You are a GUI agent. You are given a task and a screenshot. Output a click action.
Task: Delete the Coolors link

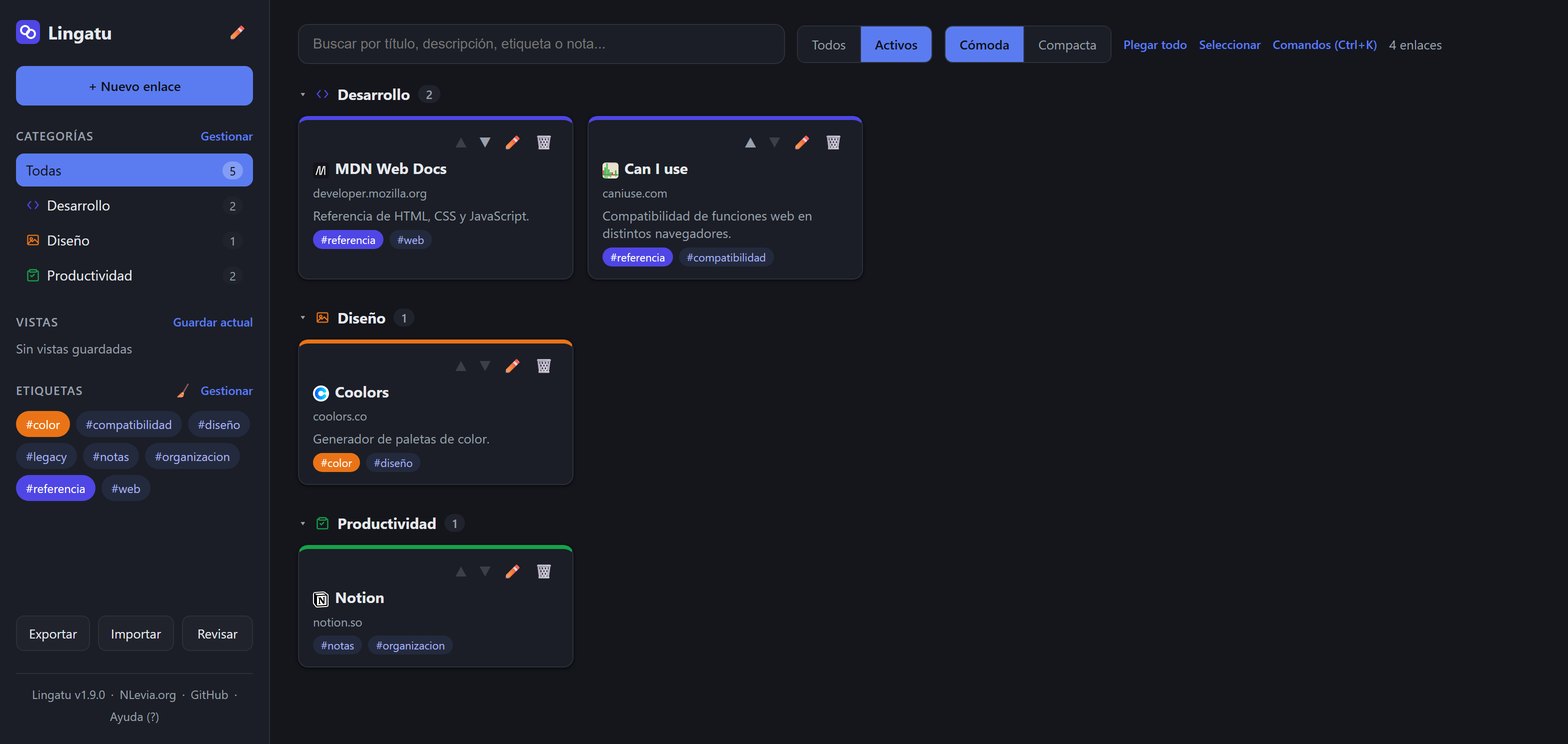click(x=544, y=366)
